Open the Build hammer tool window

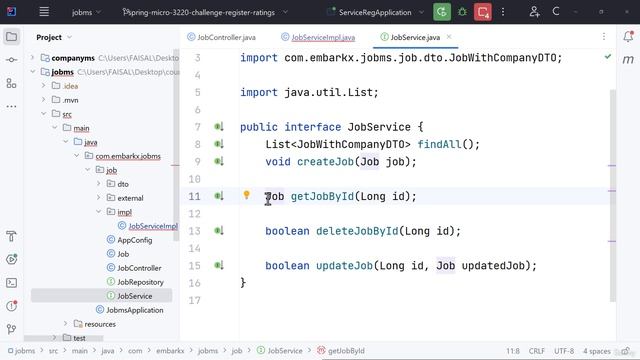click(x=11, y=236)
